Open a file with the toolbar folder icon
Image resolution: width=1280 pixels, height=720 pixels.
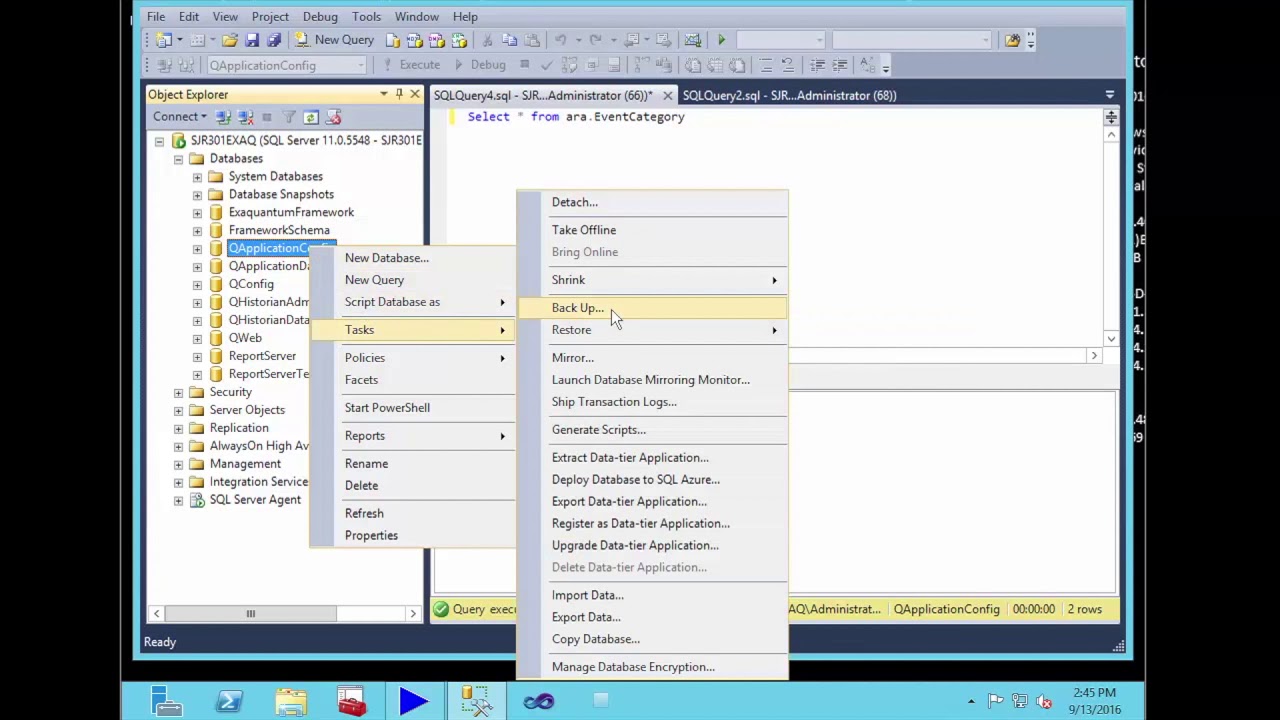[230, 40]
